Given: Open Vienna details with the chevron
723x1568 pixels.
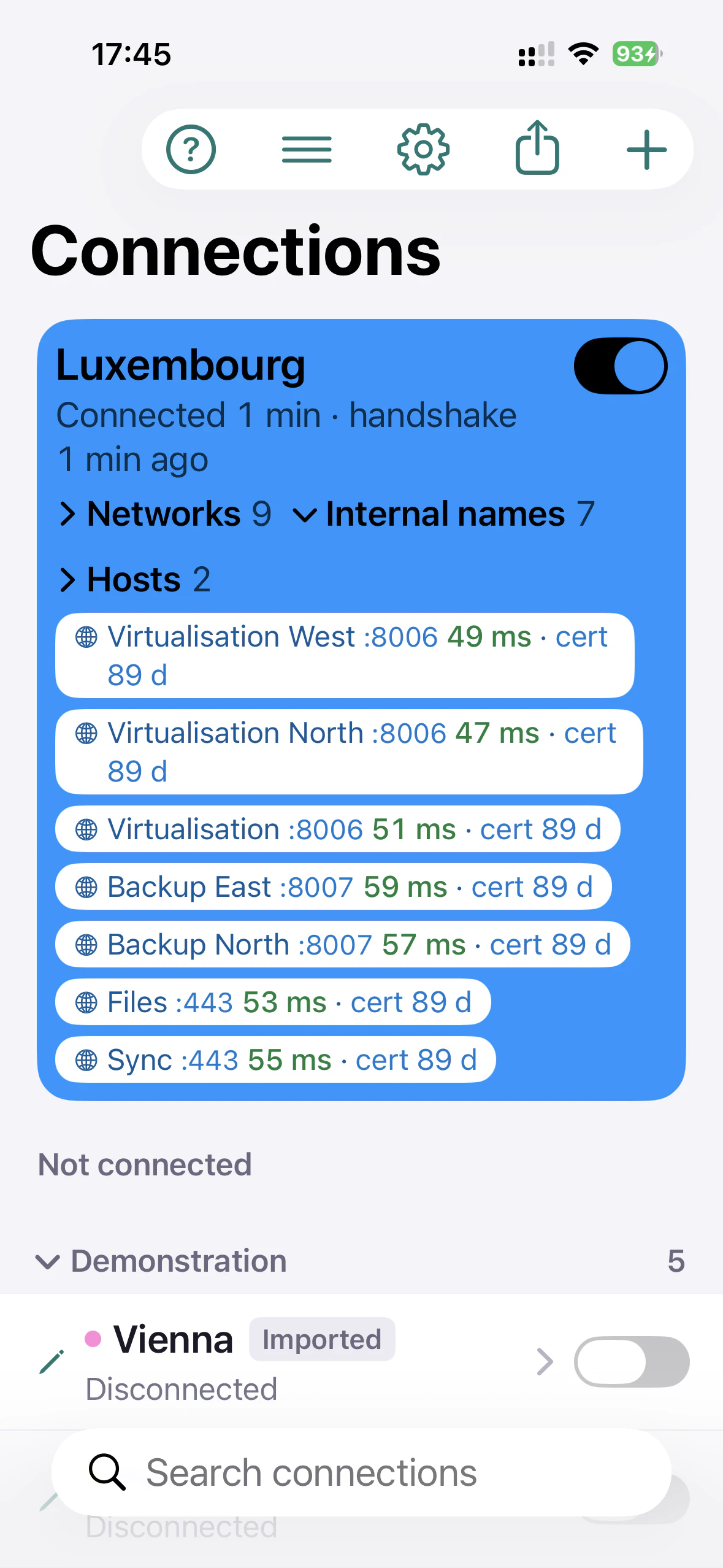Looking at the screenshot, I should (x=545, y=1362).
